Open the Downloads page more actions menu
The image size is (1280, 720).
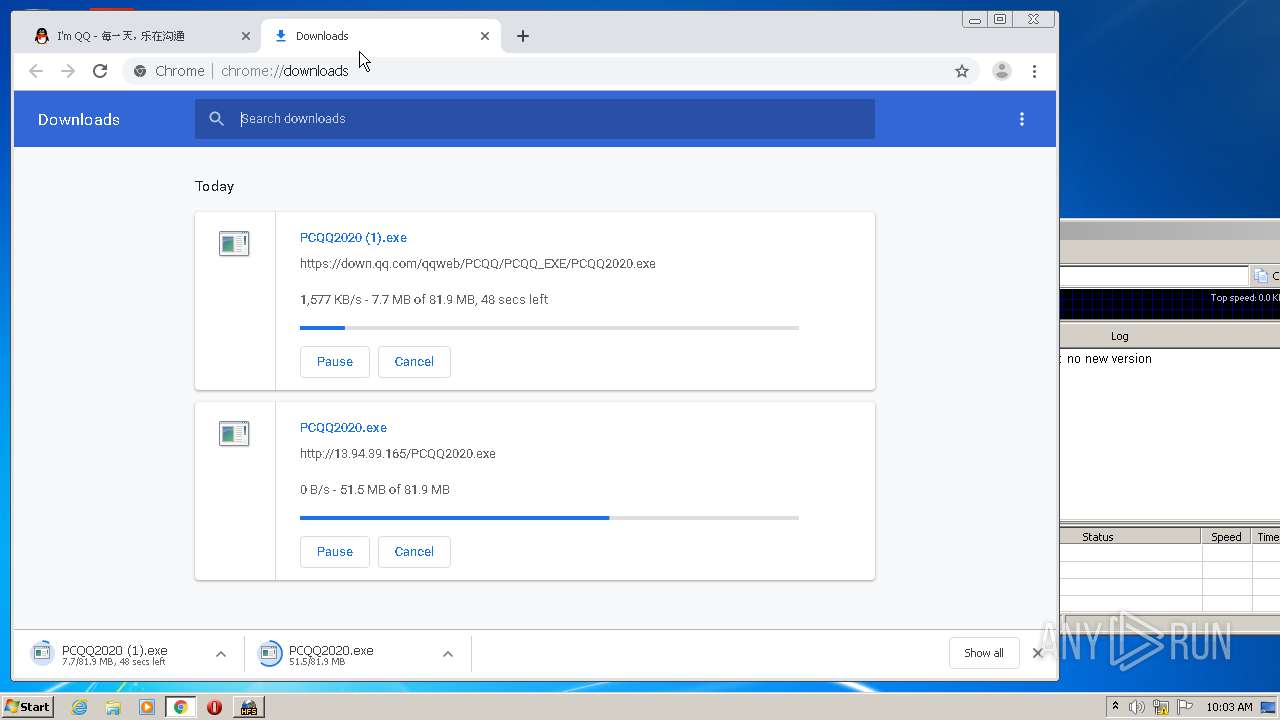(1021, 119)
